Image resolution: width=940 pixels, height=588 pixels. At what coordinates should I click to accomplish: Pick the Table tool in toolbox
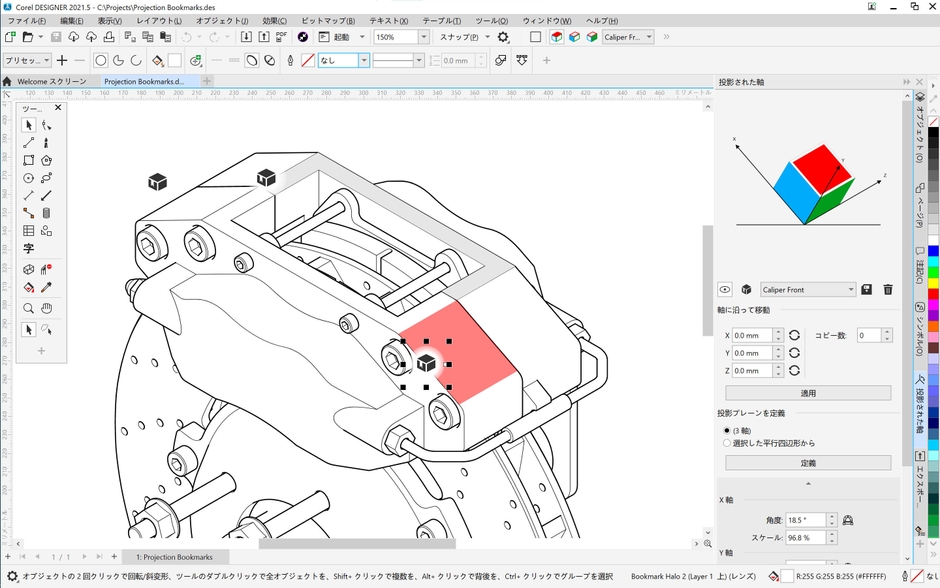point(28,231)
